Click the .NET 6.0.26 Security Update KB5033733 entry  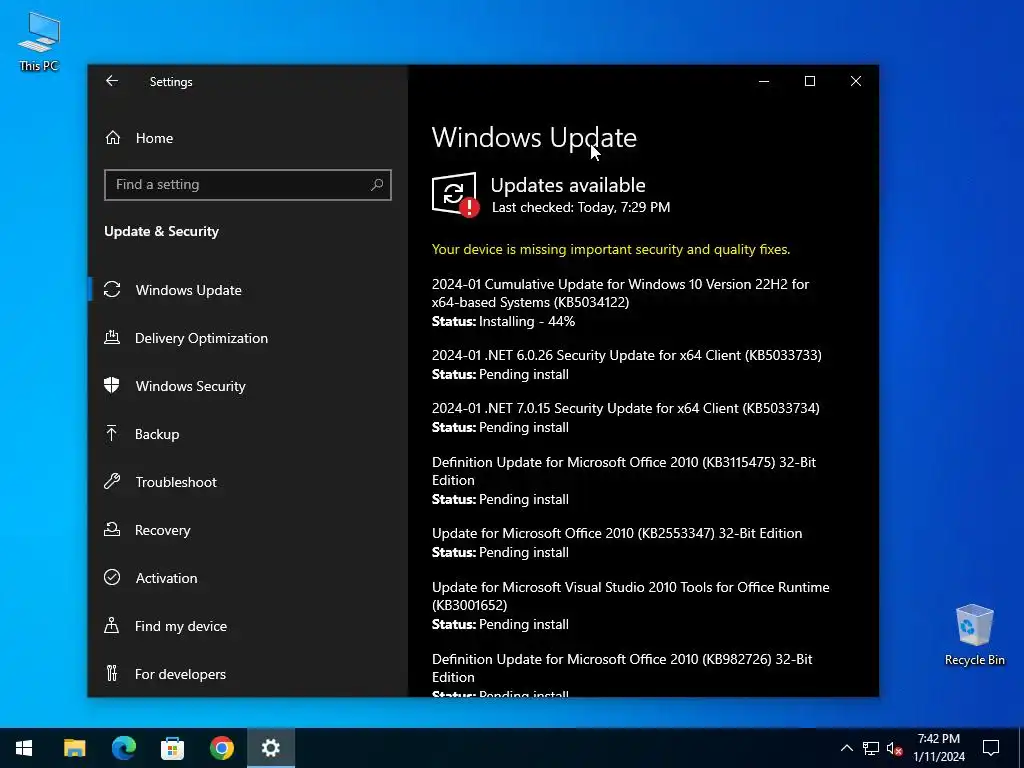627,364
